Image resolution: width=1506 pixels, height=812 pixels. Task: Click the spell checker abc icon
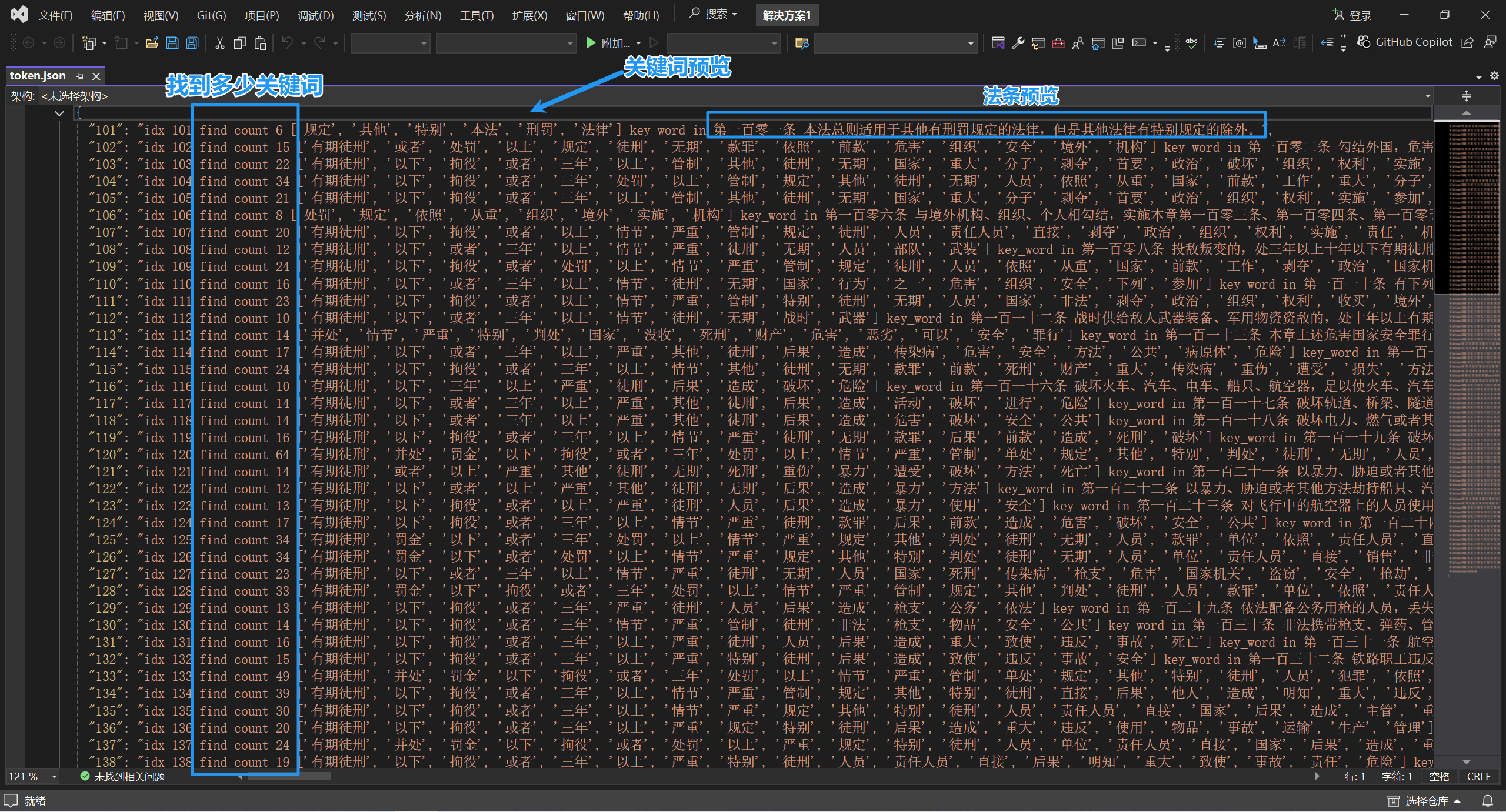pos(1191,43)
